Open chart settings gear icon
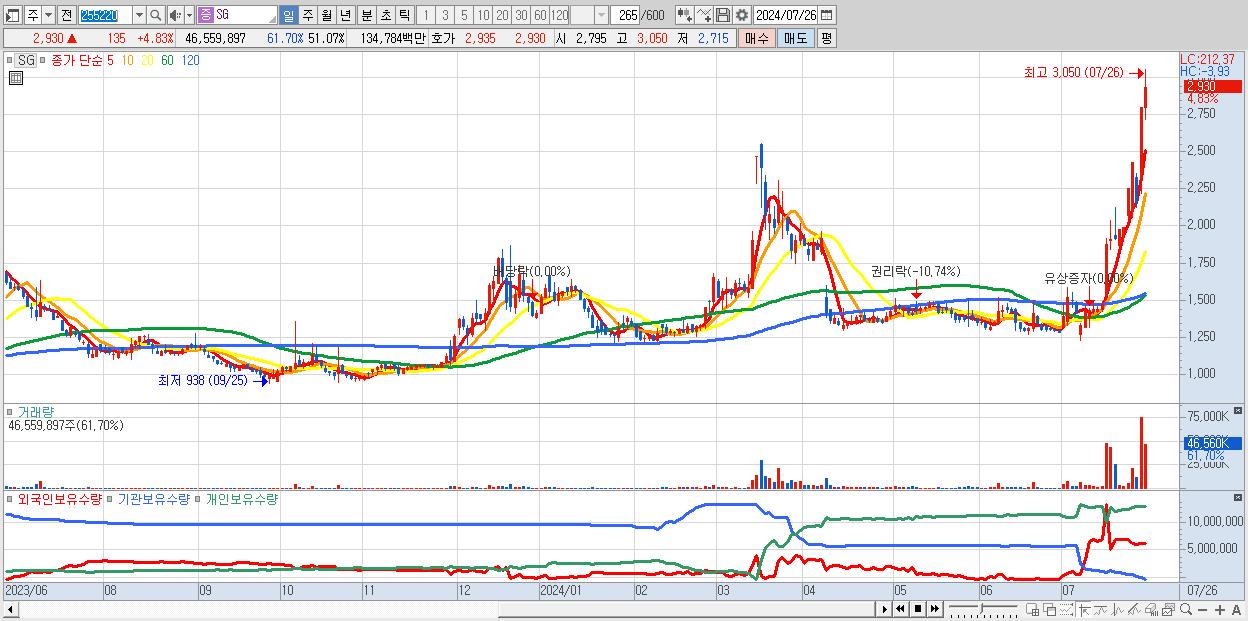The width and height of the screenshot is (1248, 621). tap(741, 15)
